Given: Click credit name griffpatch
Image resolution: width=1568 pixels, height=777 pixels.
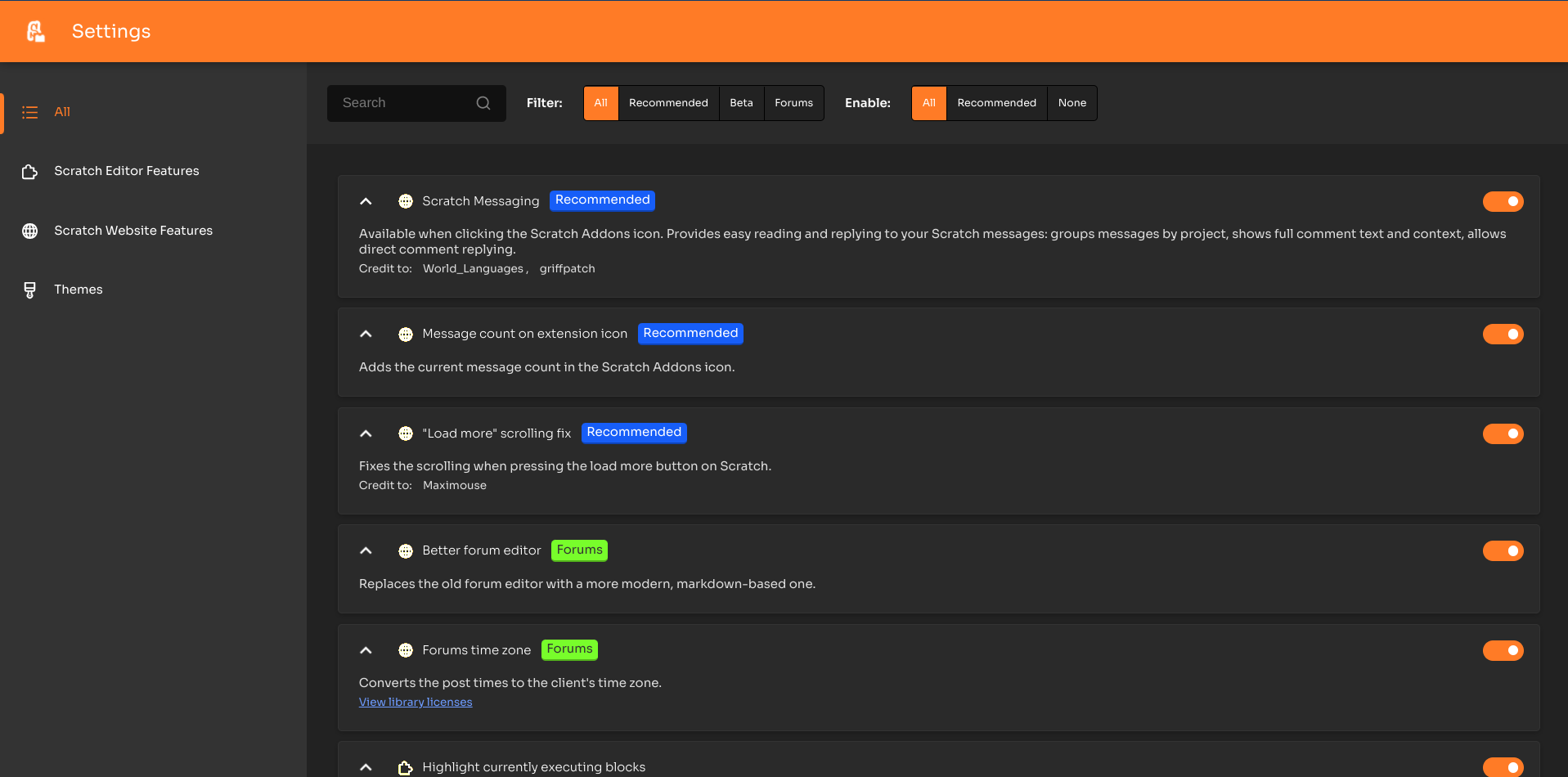Looking at the screenshot, I should click(x=567, y=268).
